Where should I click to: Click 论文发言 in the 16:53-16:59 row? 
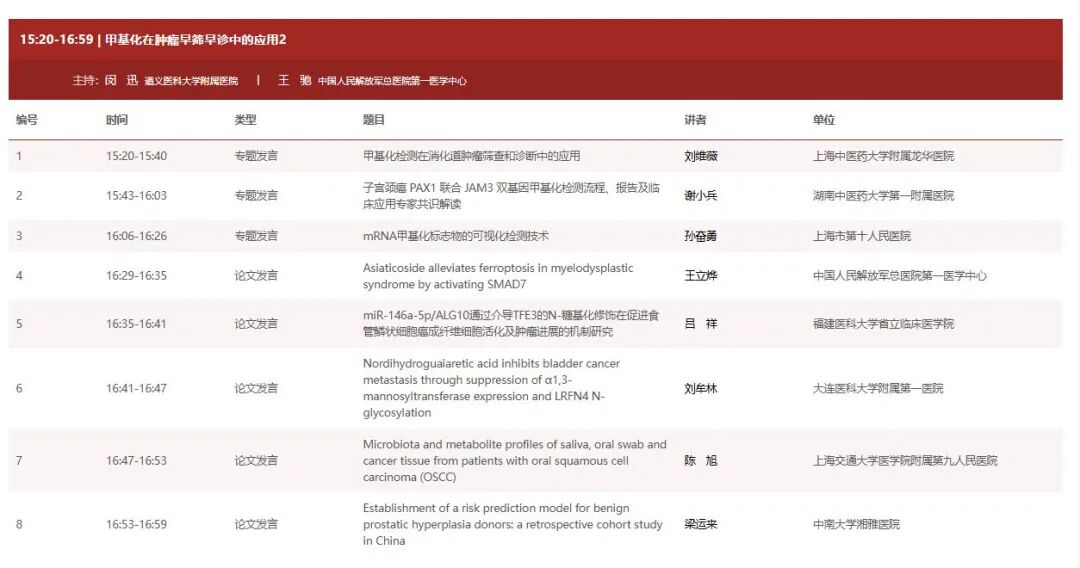pyautogui.click(x=256, y=525)
